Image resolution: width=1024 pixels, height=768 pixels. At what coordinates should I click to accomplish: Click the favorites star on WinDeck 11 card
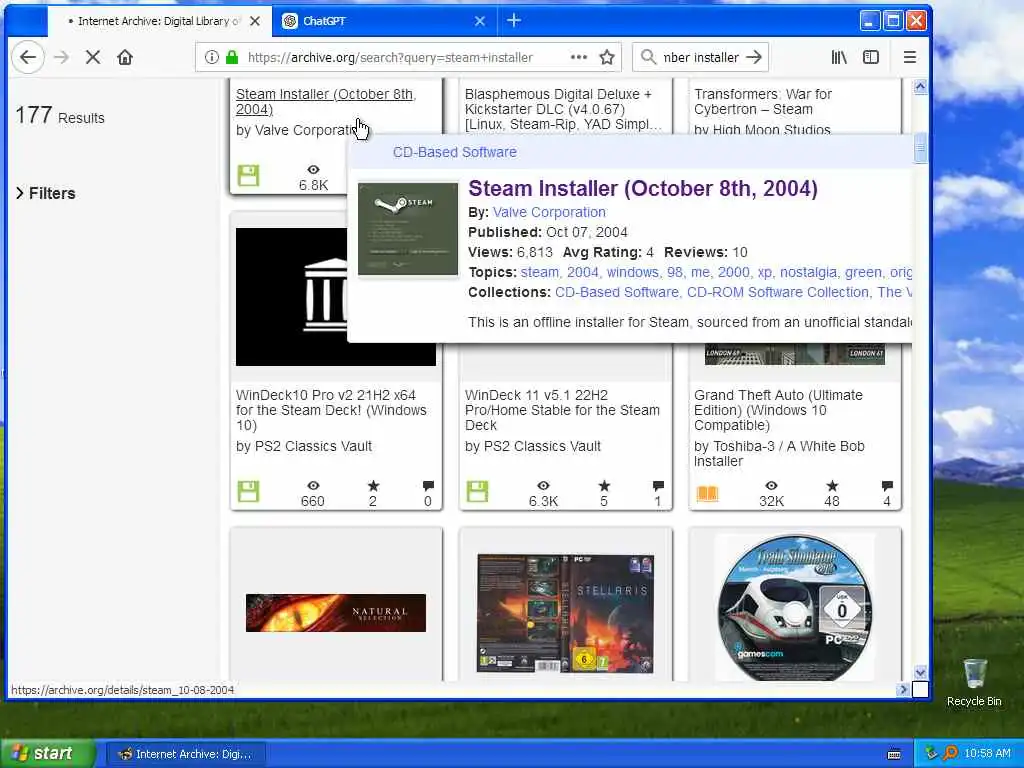[604, 485]
